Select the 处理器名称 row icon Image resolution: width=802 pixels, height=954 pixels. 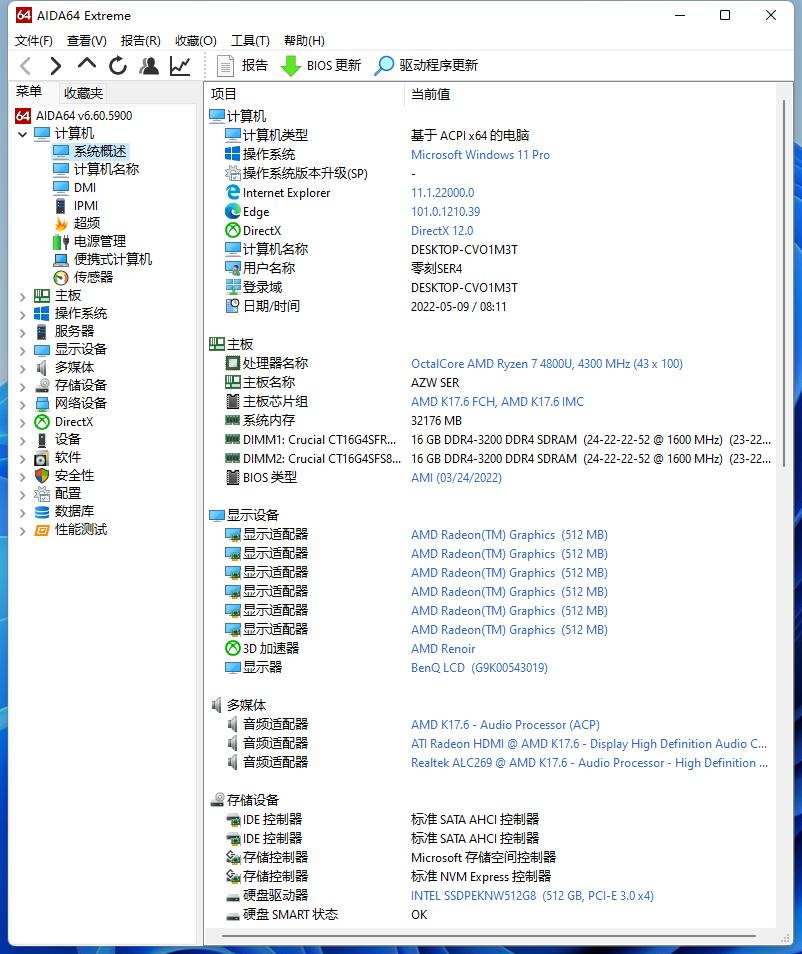232,364
